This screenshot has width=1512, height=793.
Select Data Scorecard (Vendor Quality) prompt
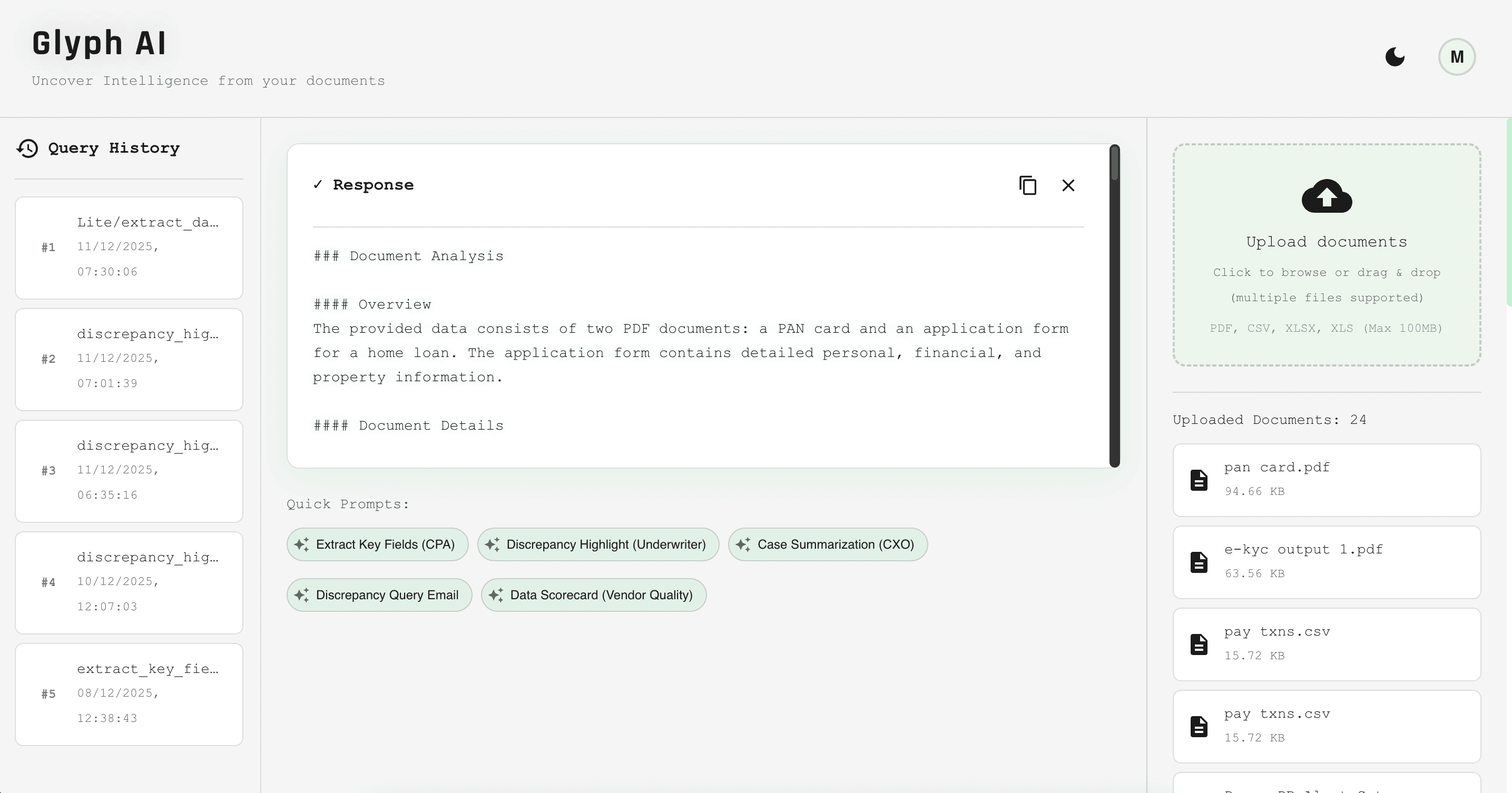593,595
